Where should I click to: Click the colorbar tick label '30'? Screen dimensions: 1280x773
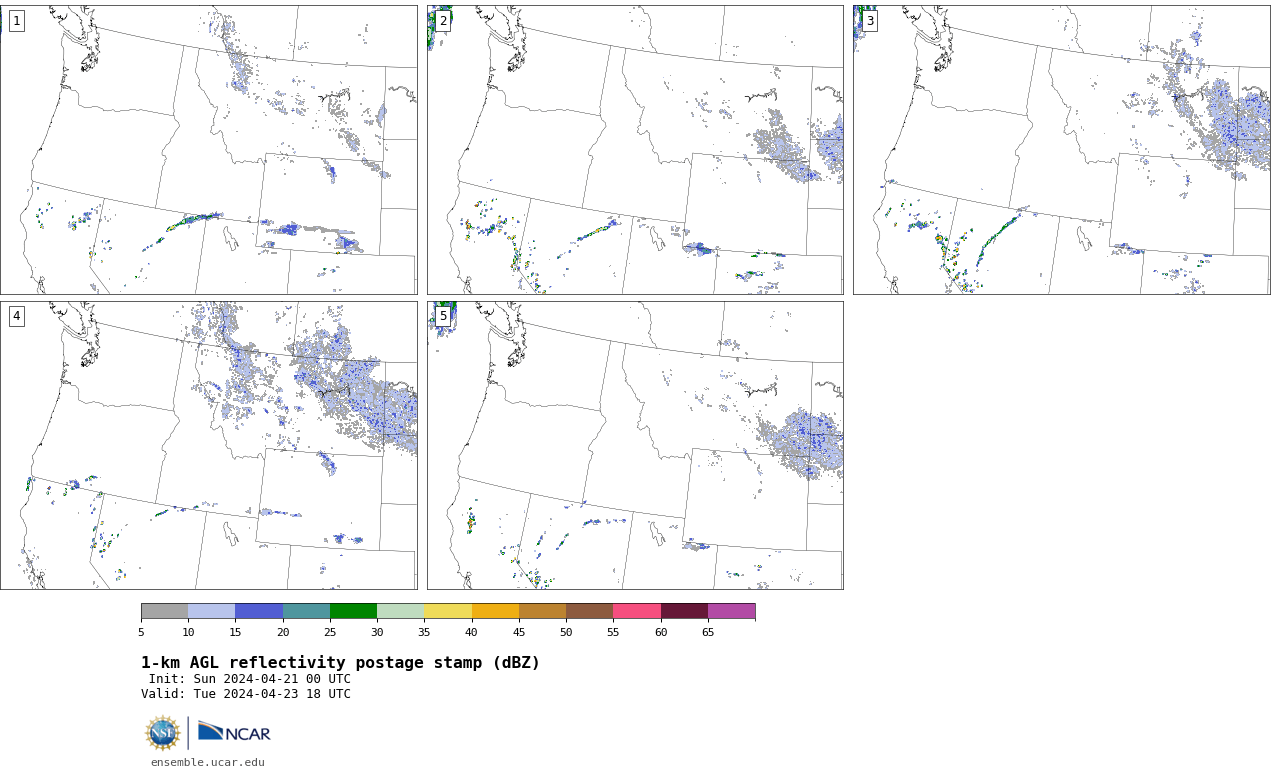377,632
